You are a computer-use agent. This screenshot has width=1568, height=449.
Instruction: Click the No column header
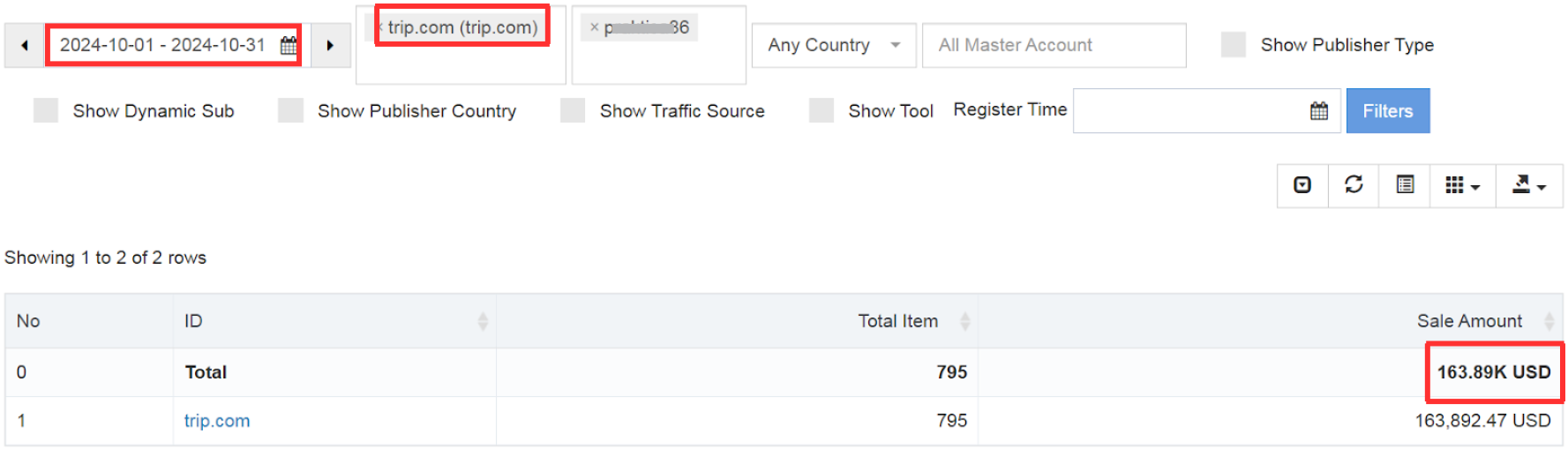tap(89, 321)
